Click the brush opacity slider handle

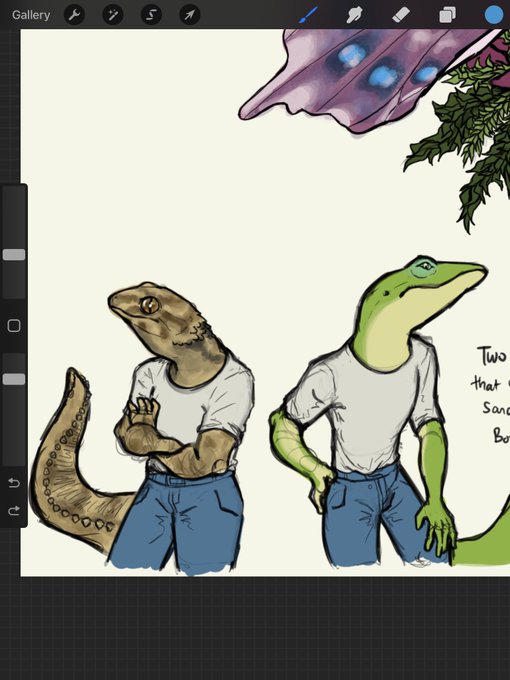coord(14,379)
